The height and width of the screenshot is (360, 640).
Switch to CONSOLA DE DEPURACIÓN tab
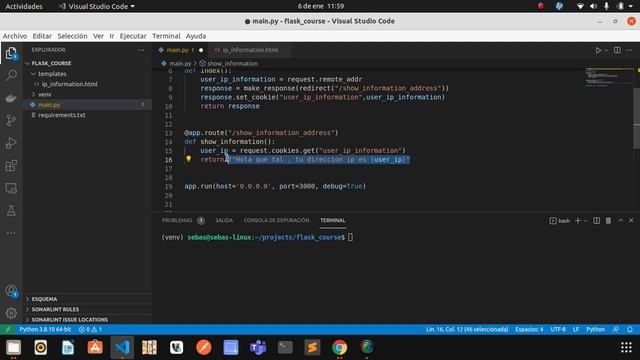coord(276,220)
